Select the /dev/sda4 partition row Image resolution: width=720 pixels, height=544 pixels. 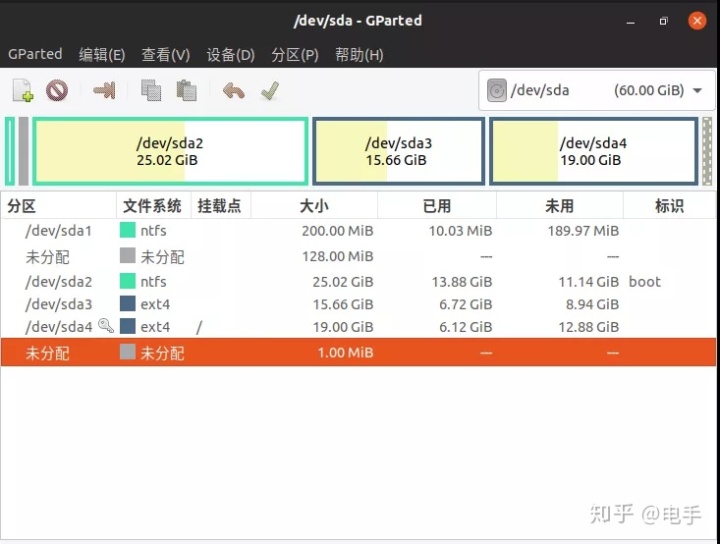358,327
